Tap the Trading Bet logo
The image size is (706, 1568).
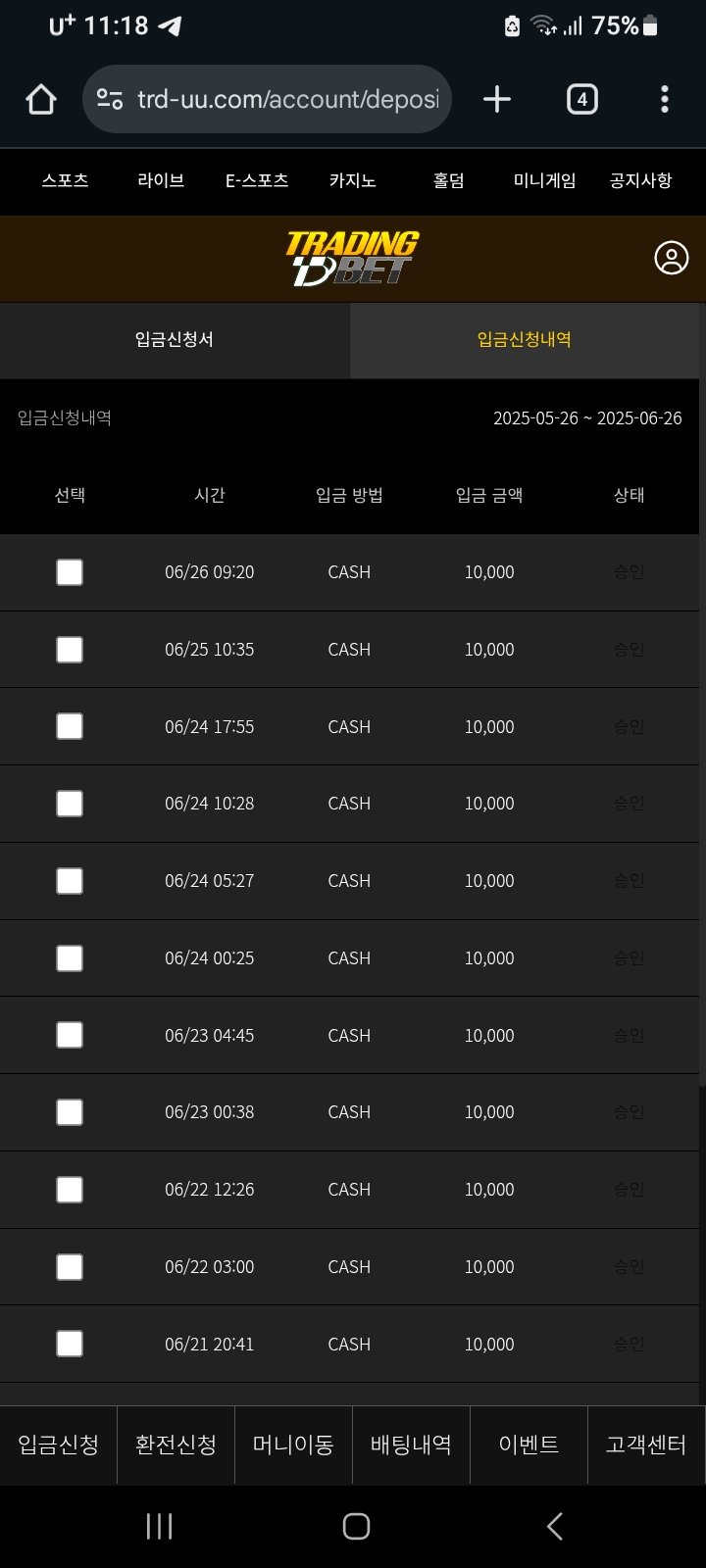pyautogui.click(x=352, y=258)
